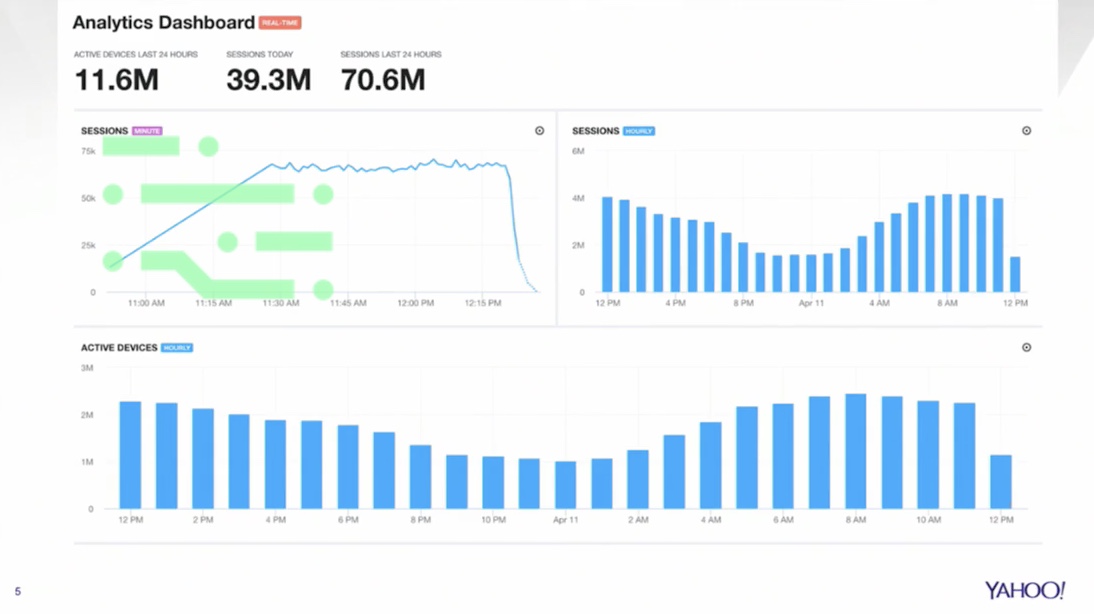The width and height of the screenshot is (1094, 614).
Task: Click the HOURLY tag on Sessions chart
Action: tap(638, 130)
